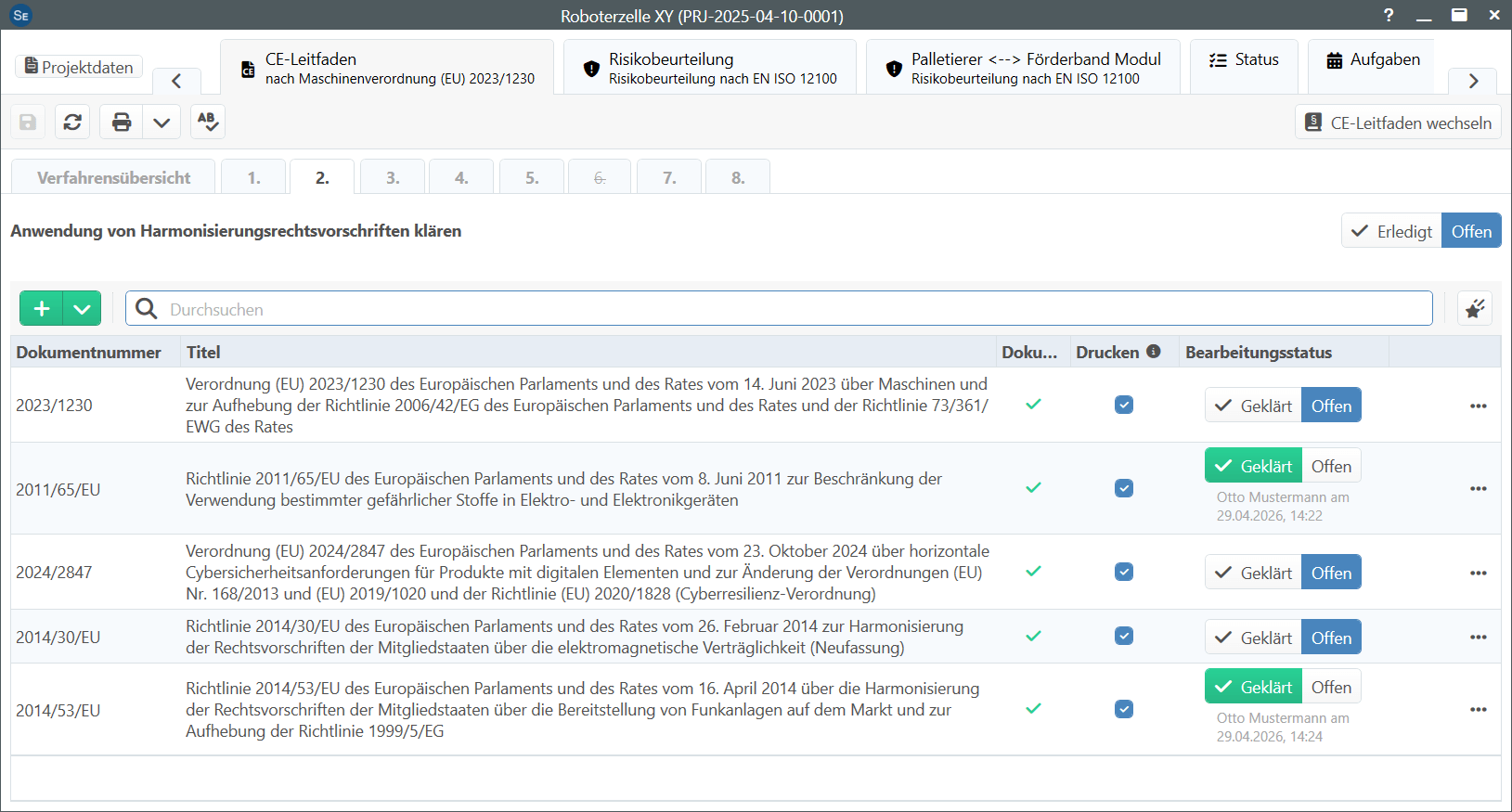Viewport: 1512px width, 812px height.
Task: Click the save icon in toolbar
Action: pyautogui.click(x=28, y=122)
